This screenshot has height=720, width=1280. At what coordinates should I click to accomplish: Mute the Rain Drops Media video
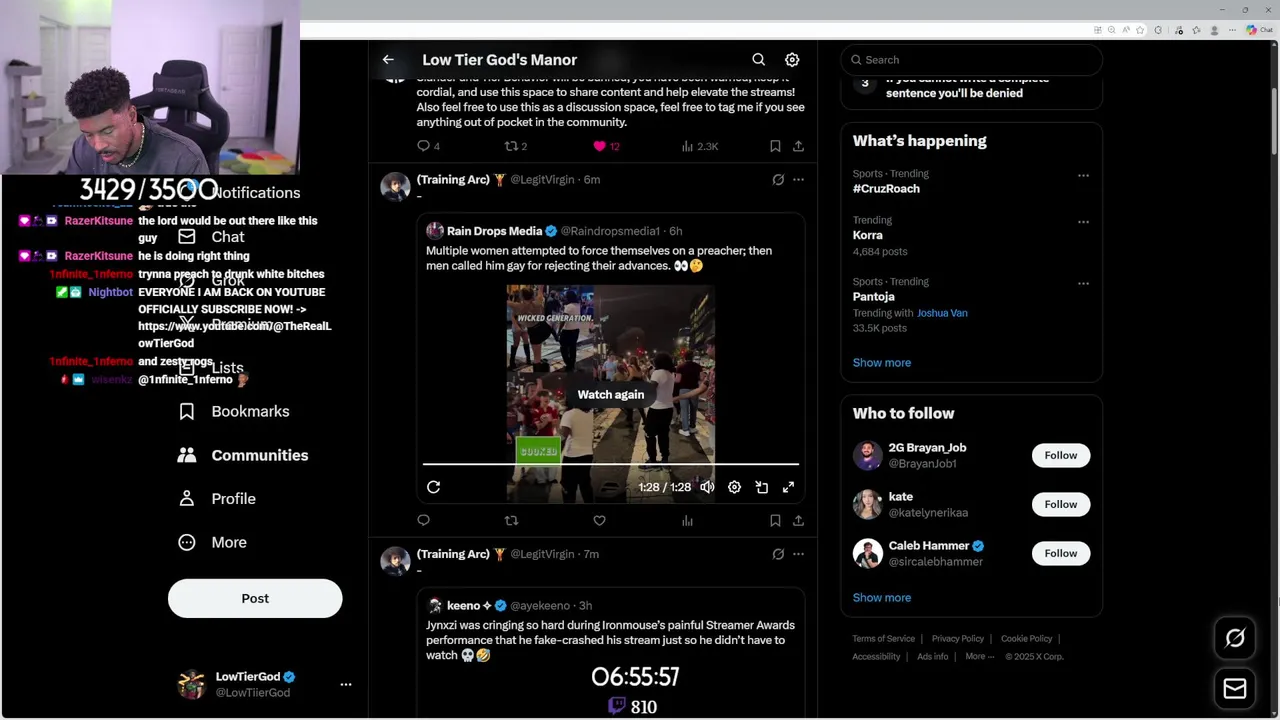coord(707,487)
